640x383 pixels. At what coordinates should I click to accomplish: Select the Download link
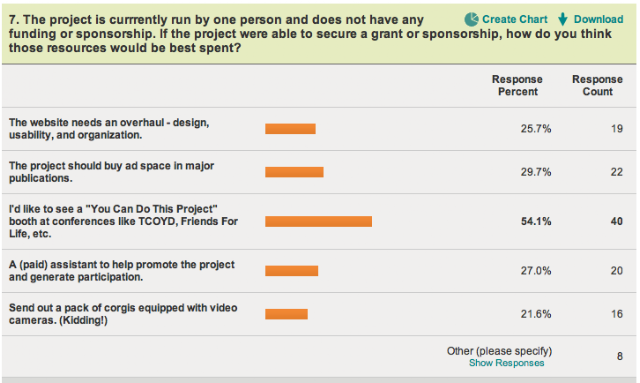tap(598, 19)
